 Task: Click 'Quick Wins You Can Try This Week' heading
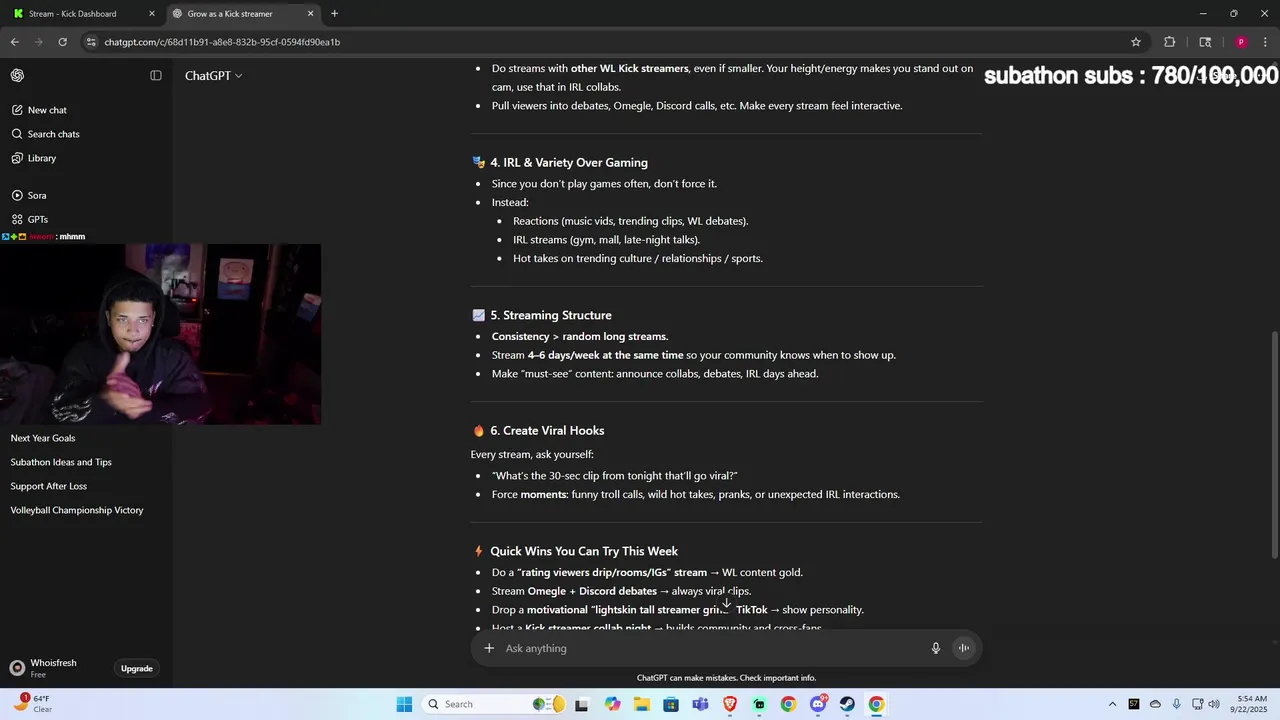(584, 552)
